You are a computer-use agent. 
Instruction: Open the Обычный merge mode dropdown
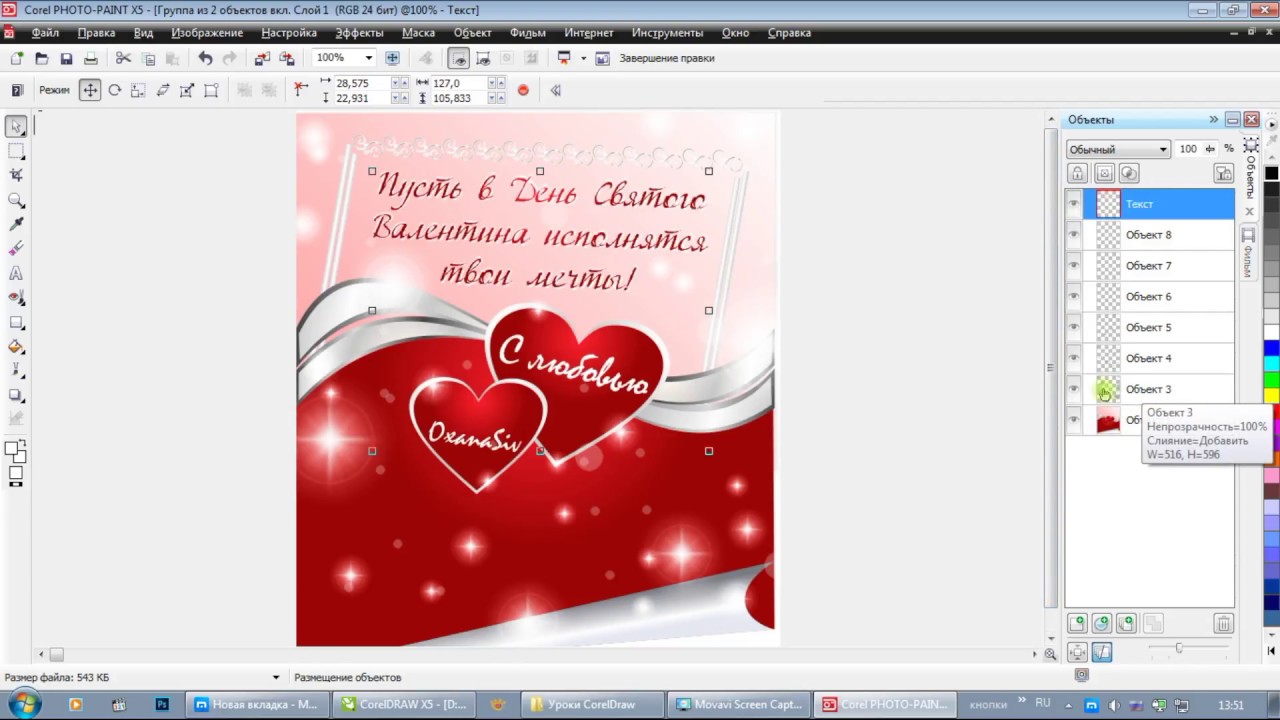point(1118,149)
